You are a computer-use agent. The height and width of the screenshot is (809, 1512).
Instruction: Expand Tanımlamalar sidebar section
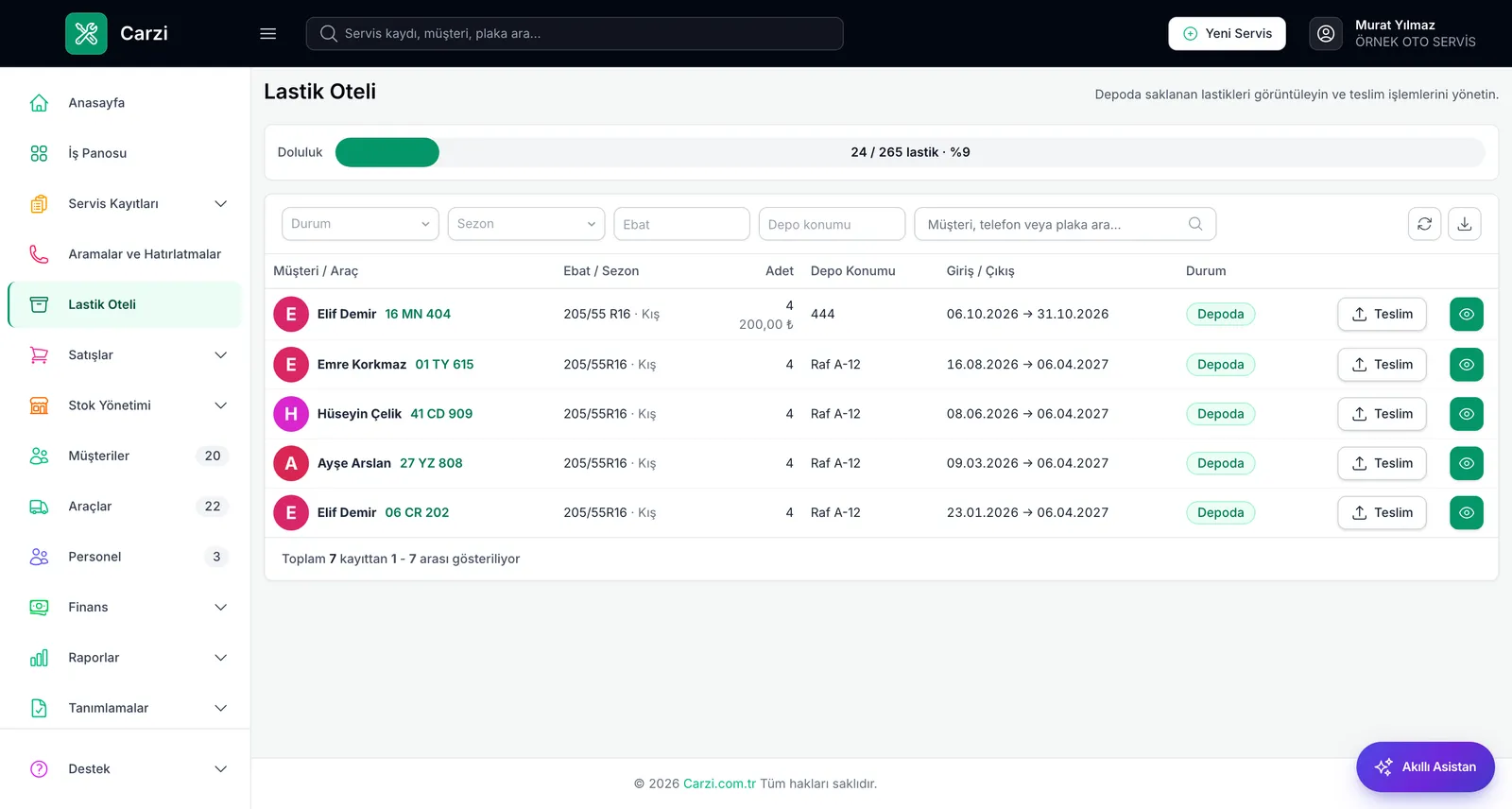coord(125,708)
